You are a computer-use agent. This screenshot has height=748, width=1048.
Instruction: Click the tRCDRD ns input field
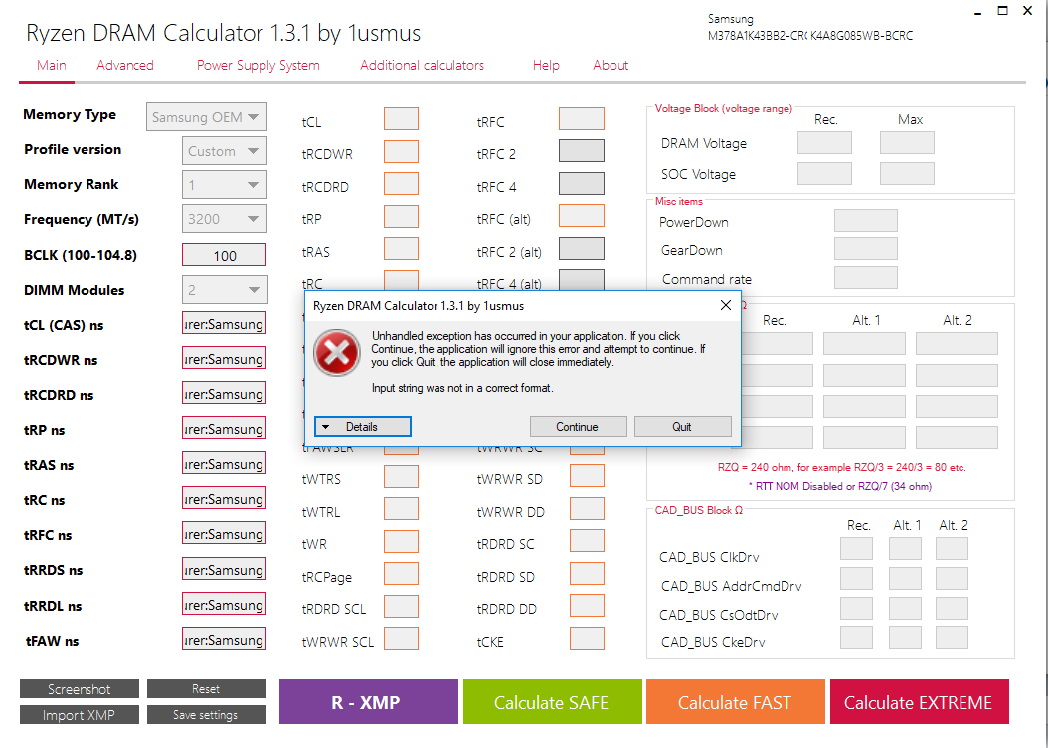(x=224, y=394)
